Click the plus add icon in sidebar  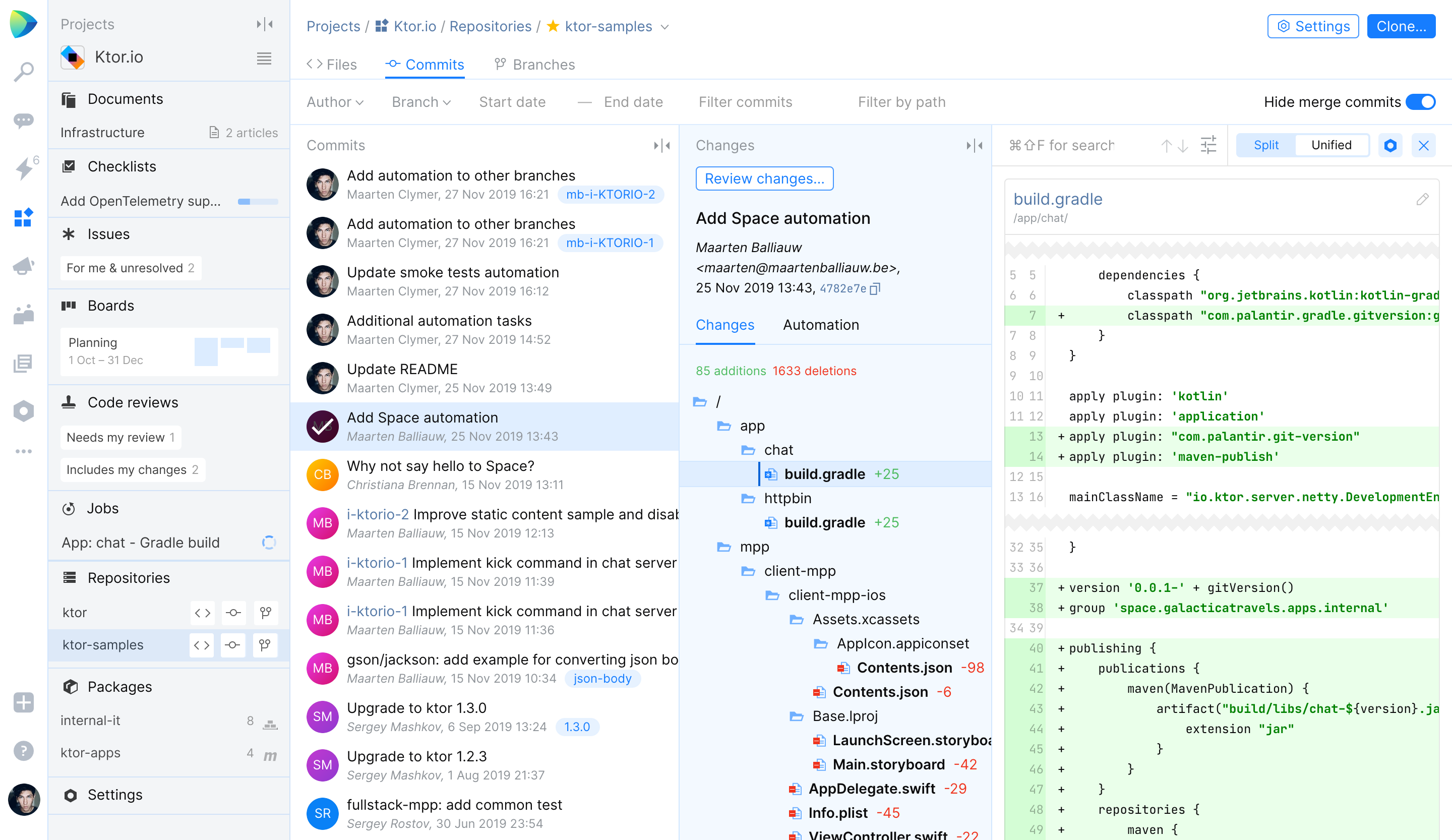[x=24, y=702]
